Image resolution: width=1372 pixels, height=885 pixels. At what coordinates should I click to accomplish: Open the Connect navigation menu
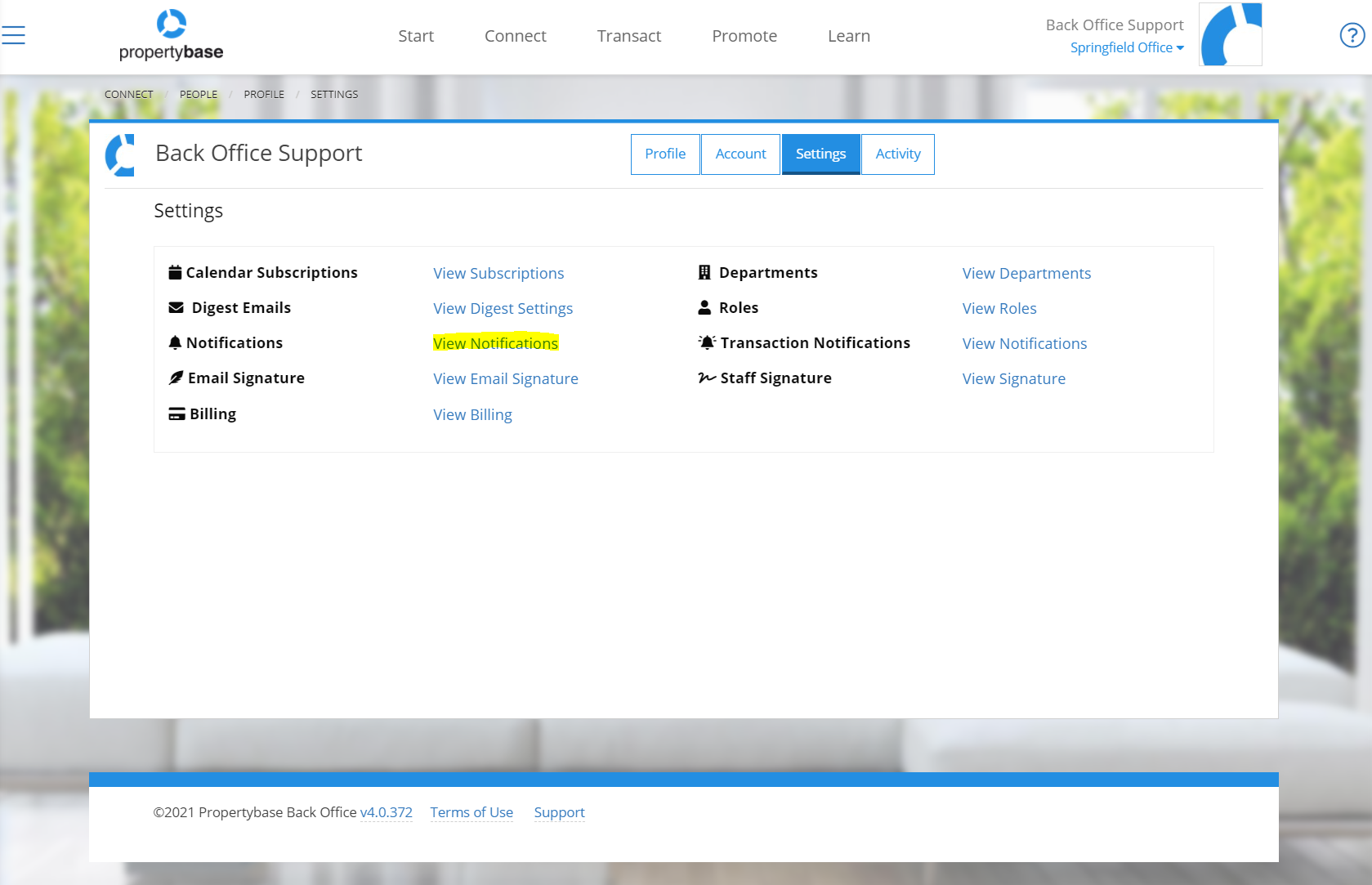point(515,35)
